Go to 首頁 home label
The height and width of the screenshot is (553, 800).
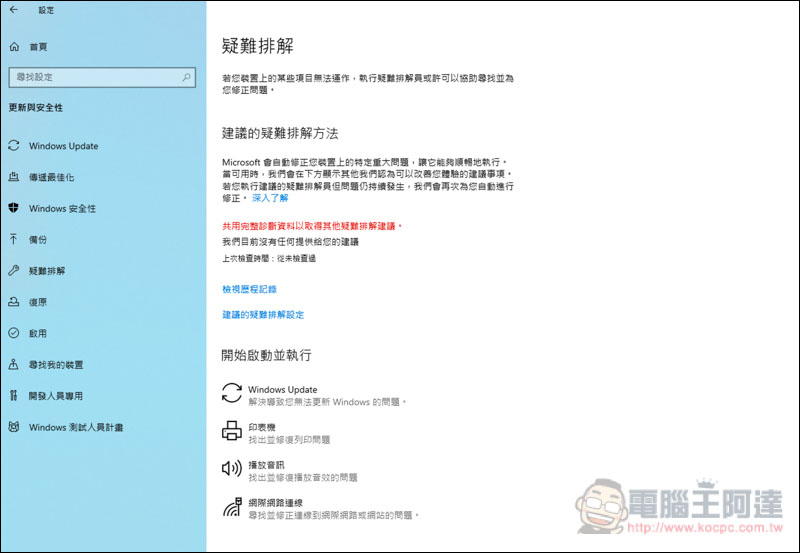pos(38,47)
